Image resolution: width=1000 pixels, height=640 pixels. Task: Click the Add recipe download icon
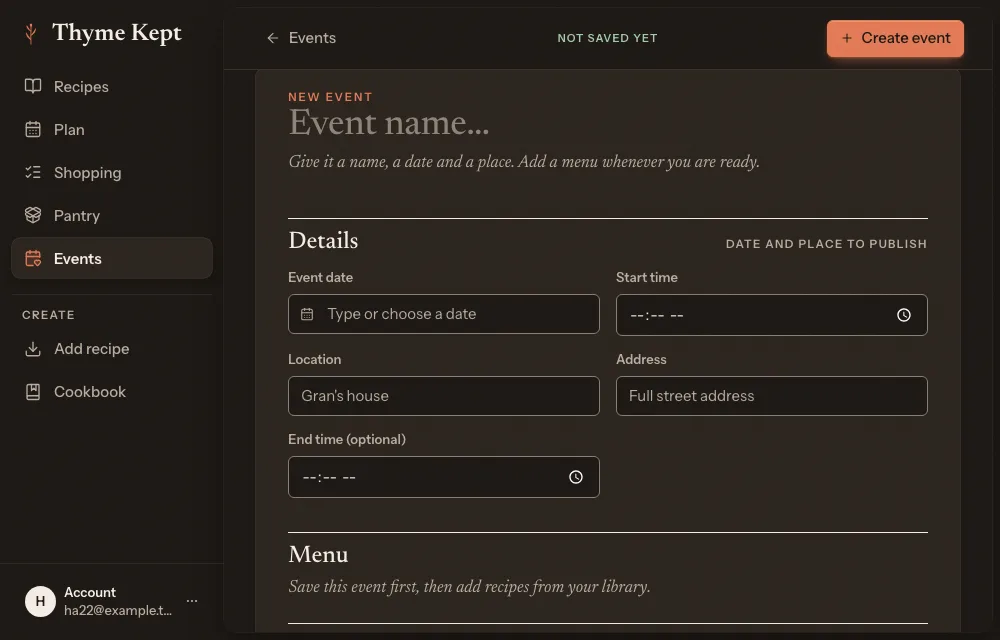pos(33,349)
